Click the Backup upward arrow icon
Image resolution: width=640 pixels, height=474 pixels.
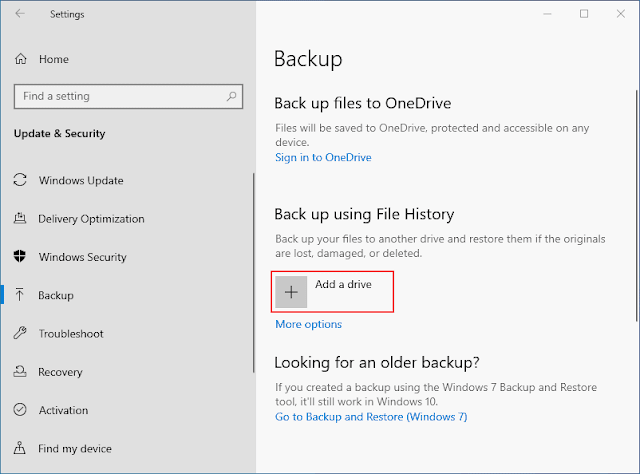(20, 295)
